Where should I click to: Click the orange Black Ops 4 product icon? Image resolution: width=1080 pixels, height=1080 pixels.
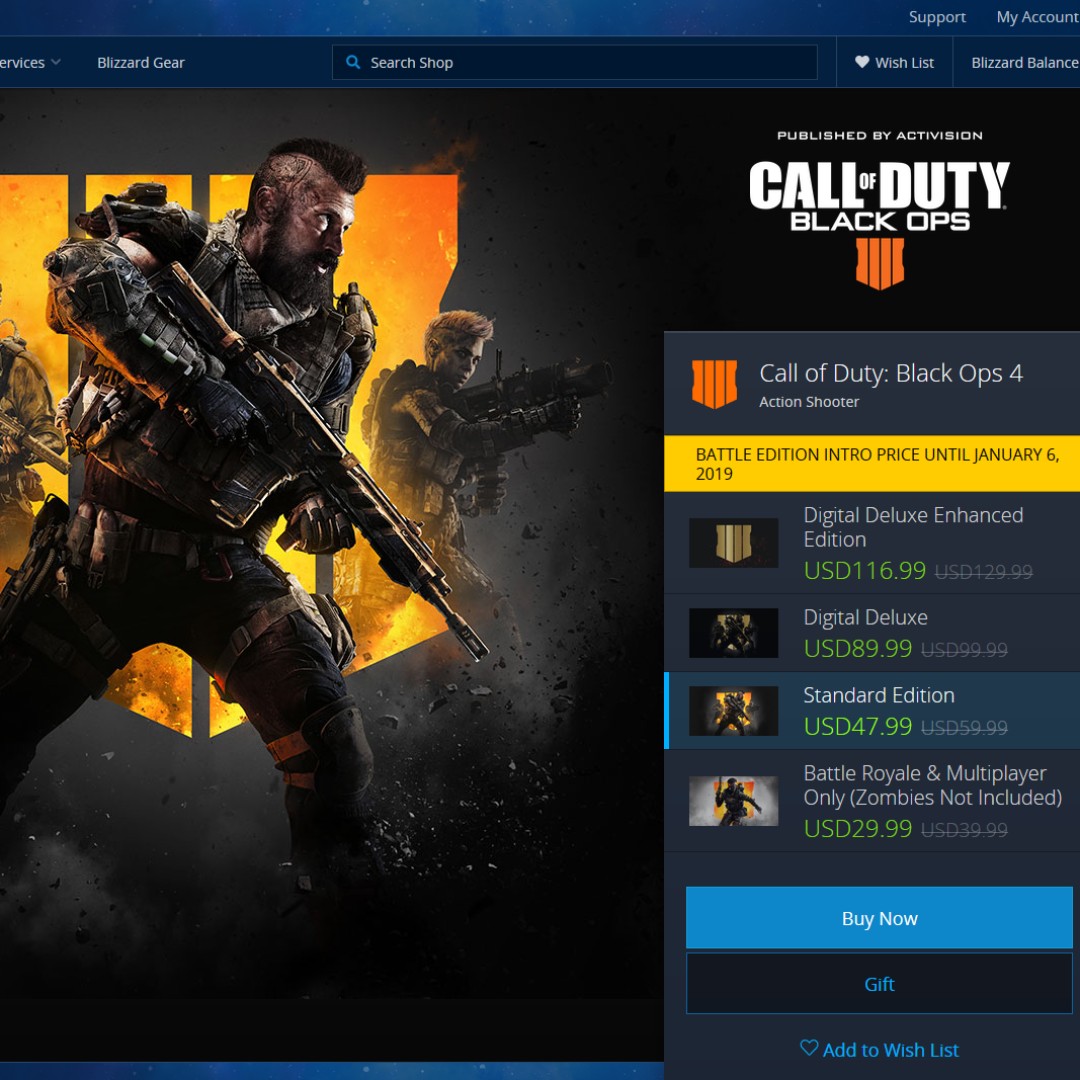(x=714, y=384)
